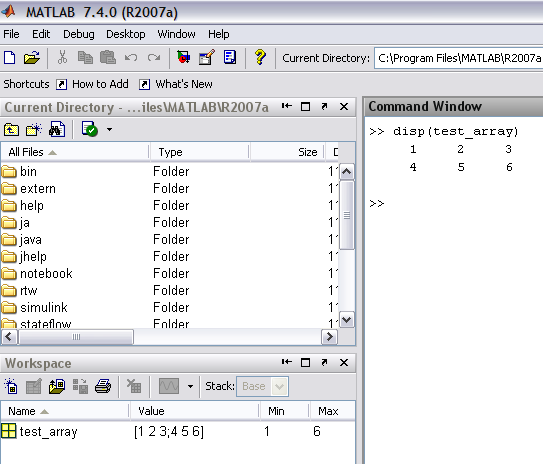Click the file list scroll left arrow

pos(9,337)
